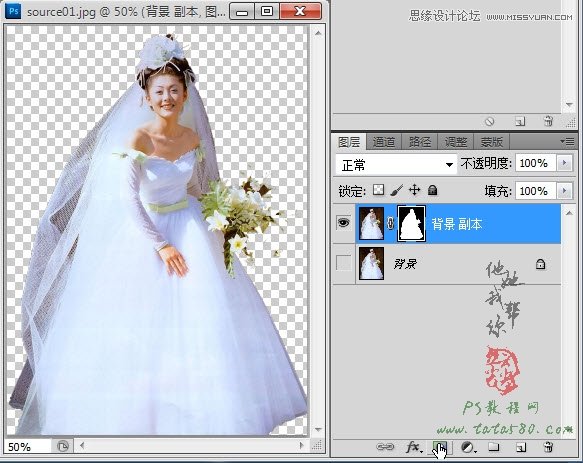The image size is (583, 463).
Task: Click the Layers list scroll up arrow
Action: pyautogui.click(x=569, y=213)
